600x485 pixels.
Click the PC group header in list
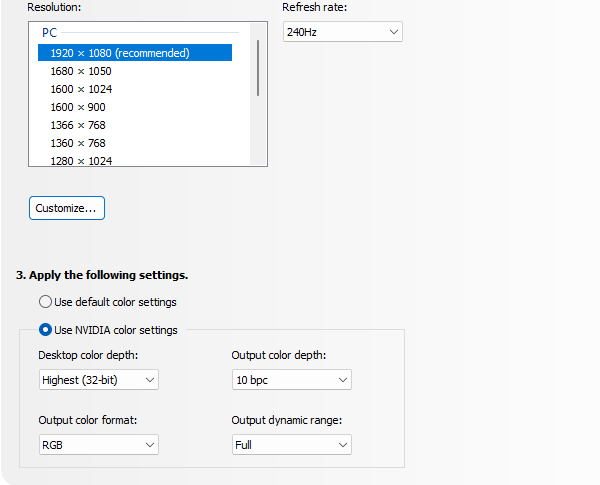point(49,33)
